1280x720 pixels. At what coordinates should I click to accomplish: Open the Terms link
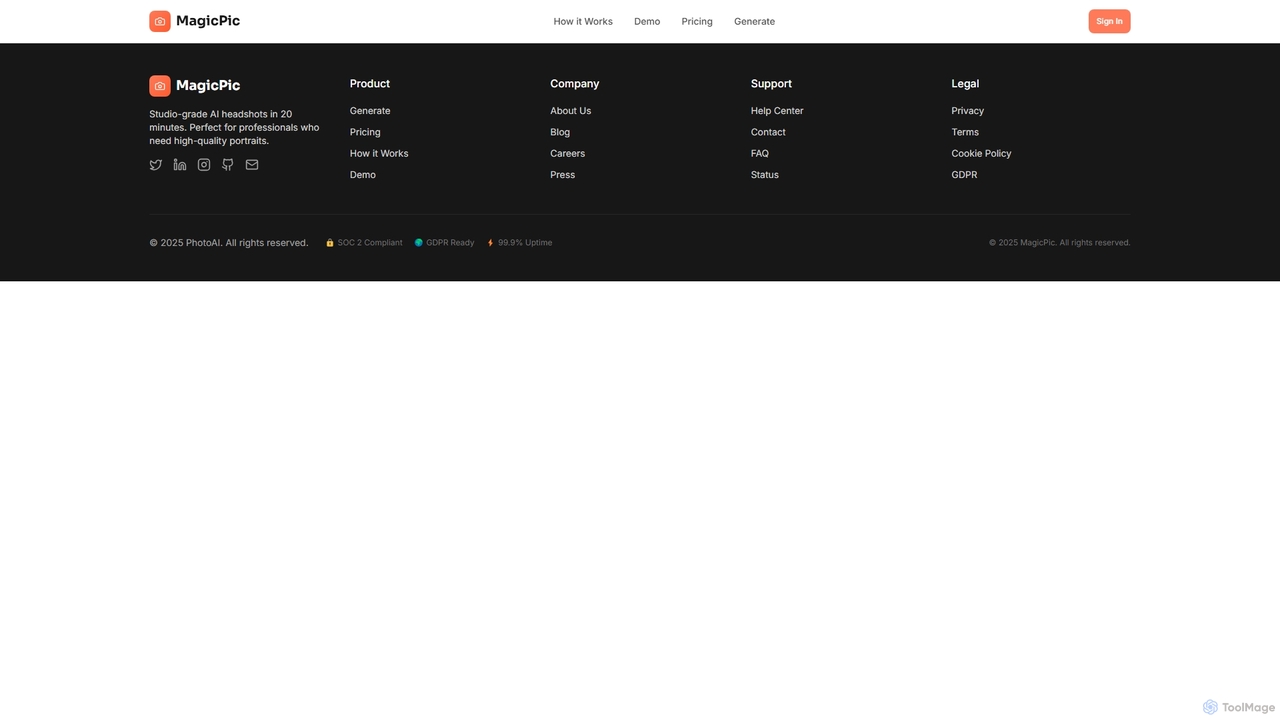tap(965, 132)
